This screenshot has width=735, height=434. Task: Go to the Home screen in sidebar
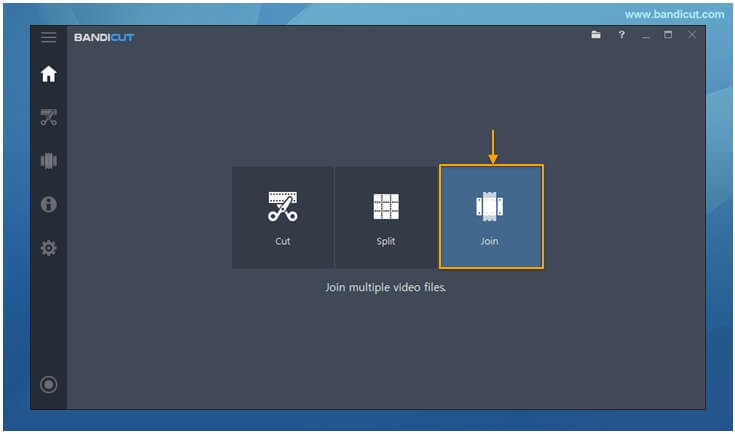(48, 74)
